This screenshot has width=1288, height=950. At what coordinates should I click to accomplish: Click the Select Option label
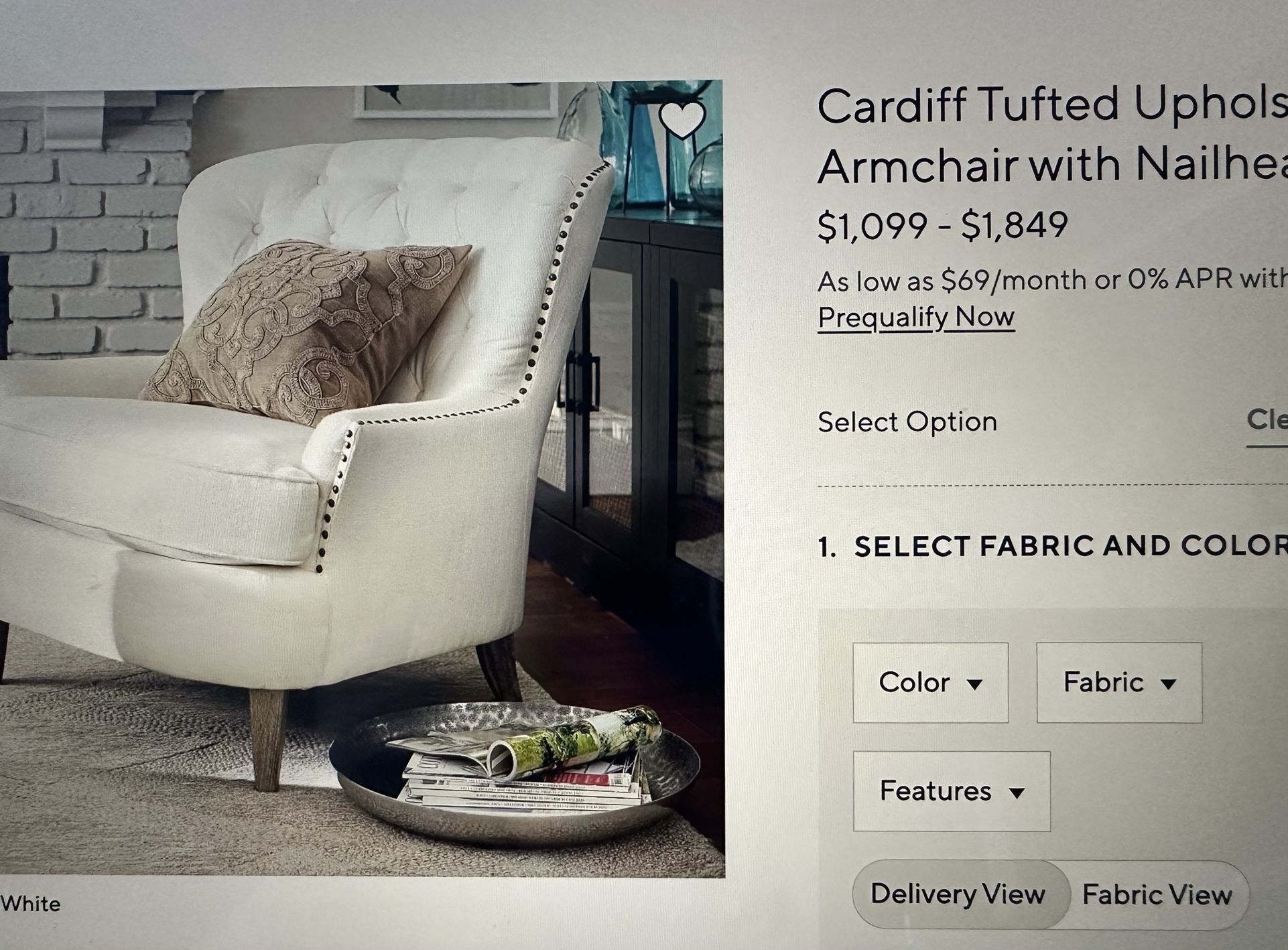click(x=907, y=422)
